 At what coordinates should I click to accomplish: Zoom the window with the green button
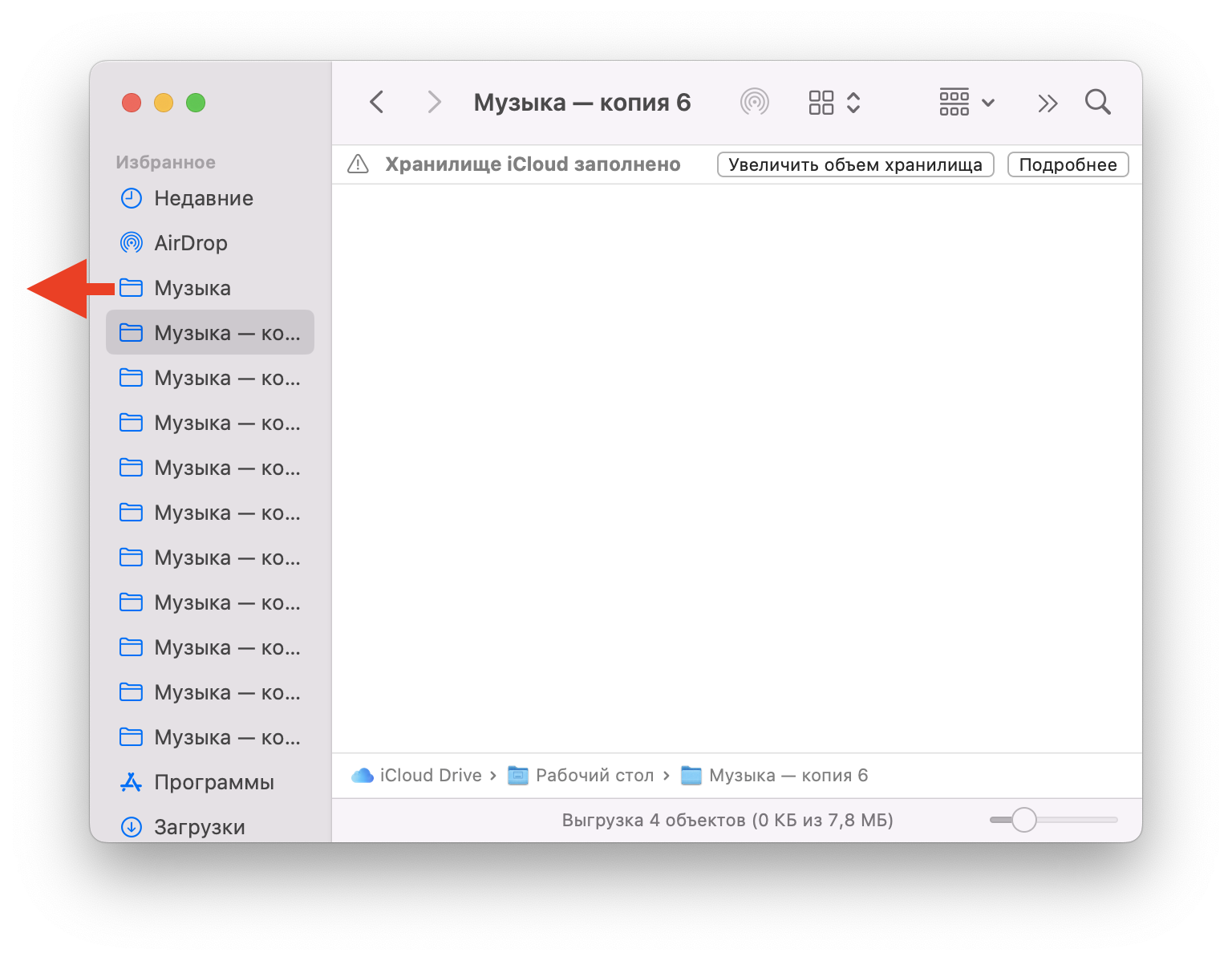(196, 103)
